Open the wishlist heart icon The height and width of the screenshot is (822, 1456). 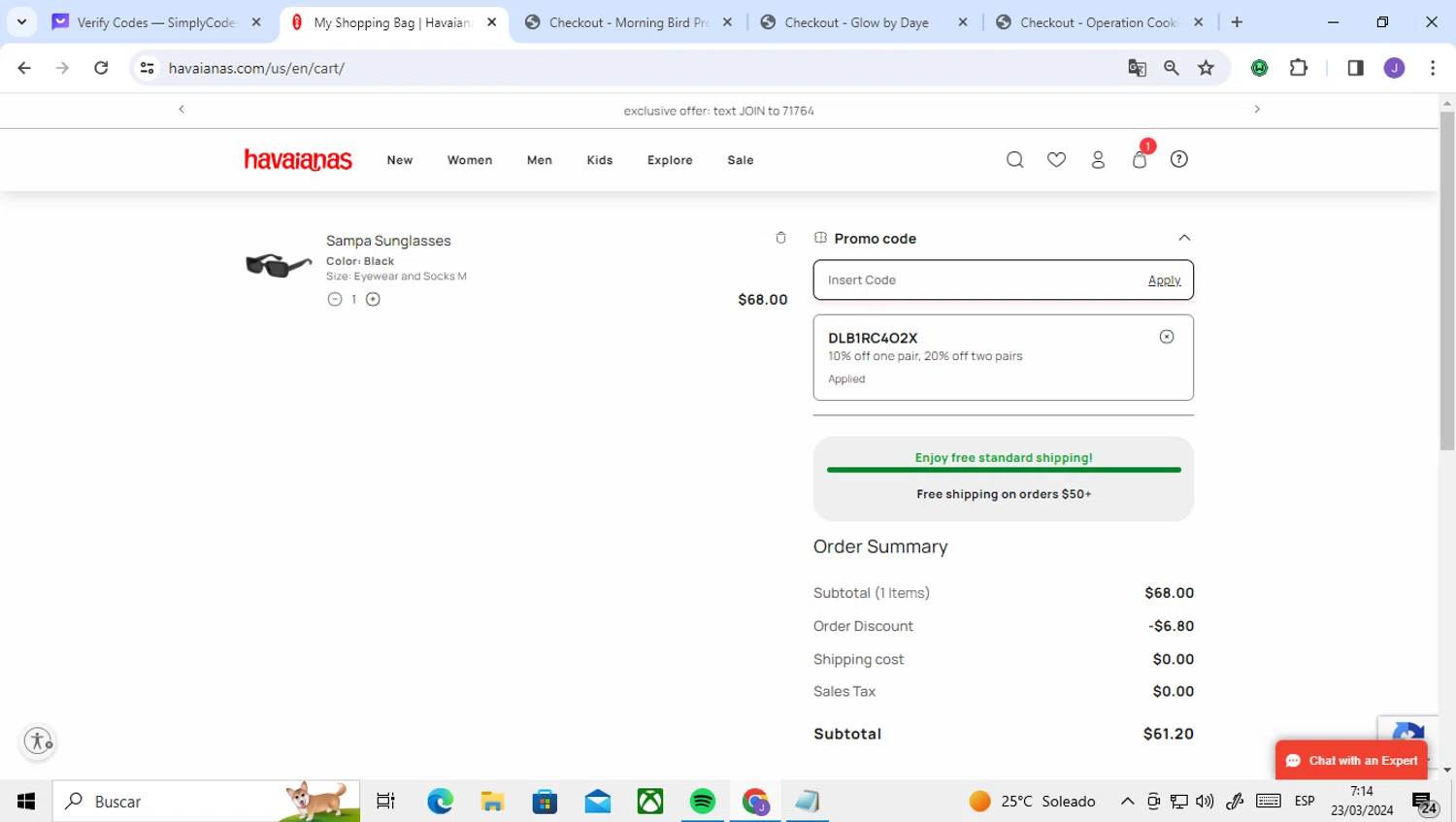click(1056, 160)
